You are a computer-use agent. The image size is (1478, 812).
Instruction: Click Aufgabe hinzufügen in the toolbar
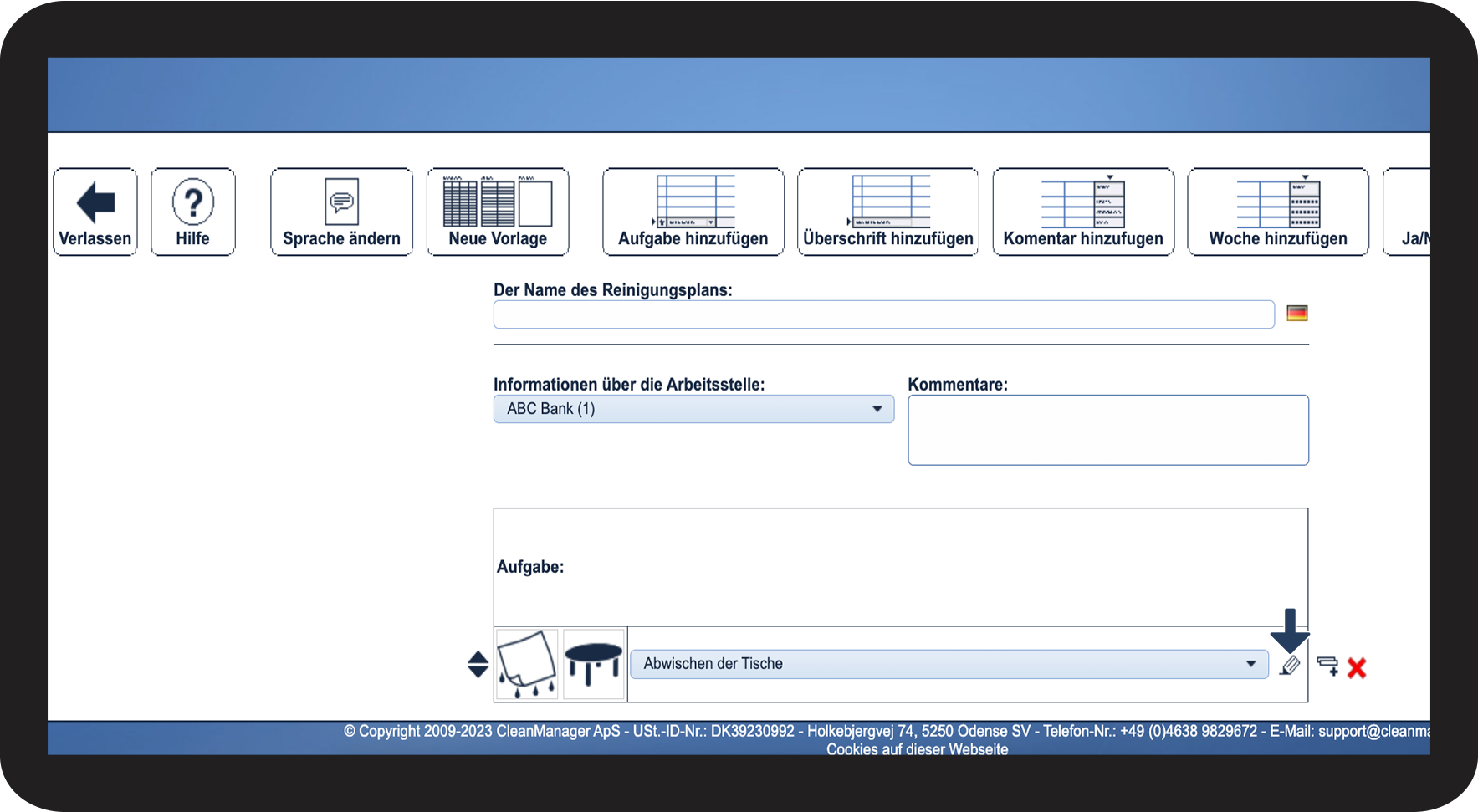point(693,212)
